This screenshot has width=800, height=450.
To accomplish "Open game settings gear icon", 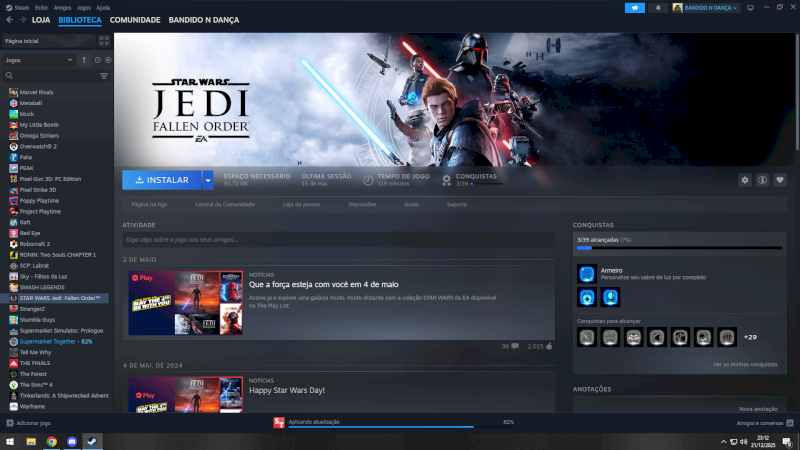I will (x=744, y=180).
